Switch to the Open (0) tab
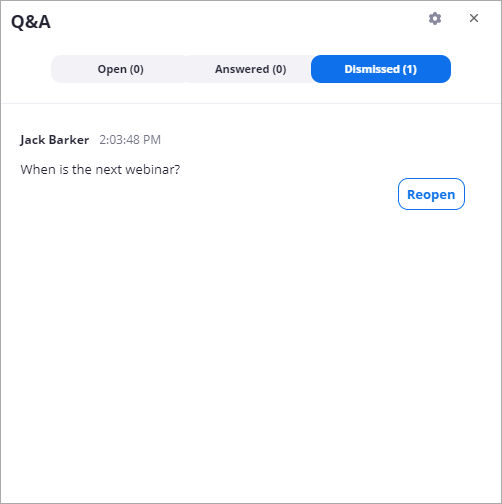The height and width of the screenshot is (504, 502). pos(120,69)
